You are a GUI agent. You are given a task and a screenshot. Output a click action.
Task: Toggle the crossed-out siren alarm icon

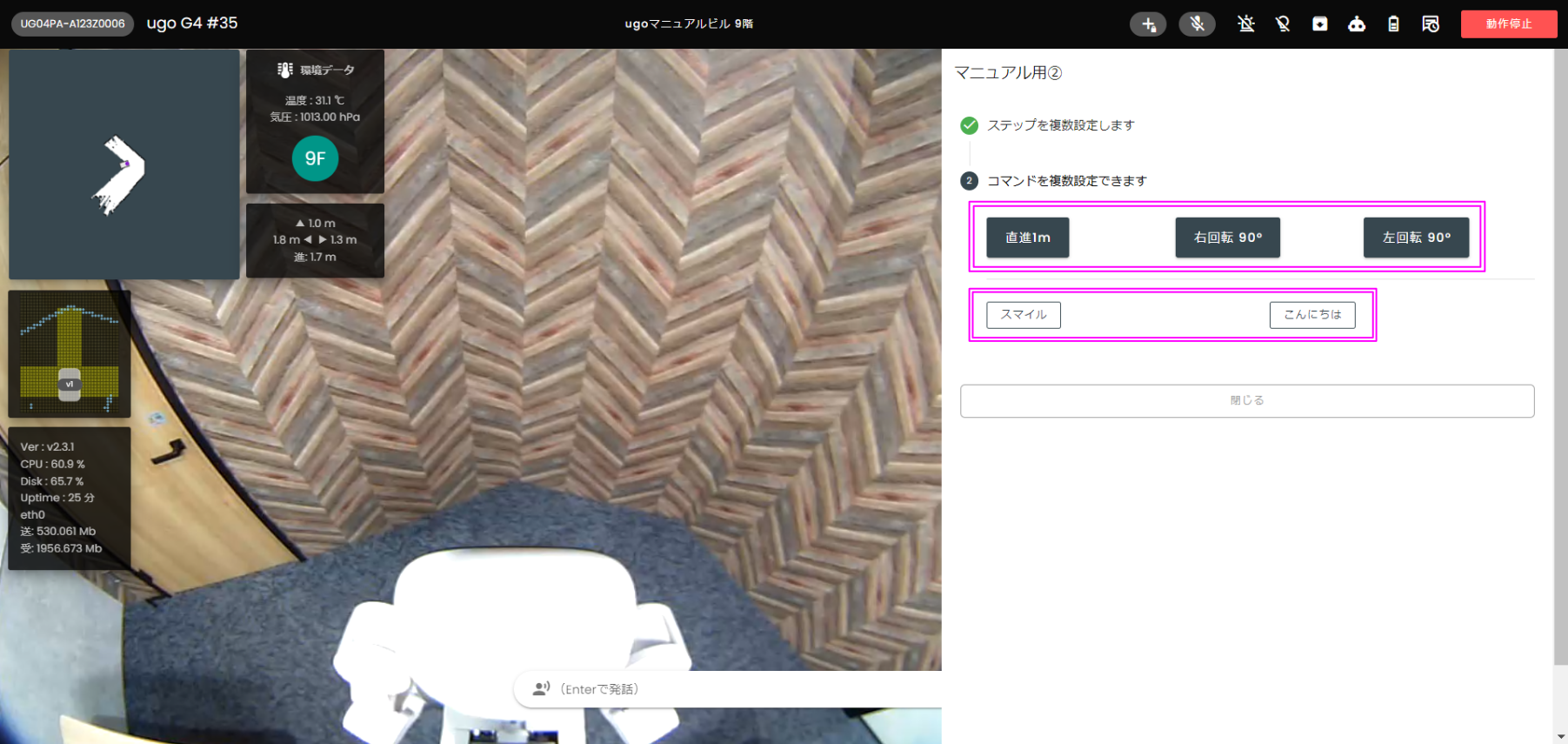tap(1245, 24)
